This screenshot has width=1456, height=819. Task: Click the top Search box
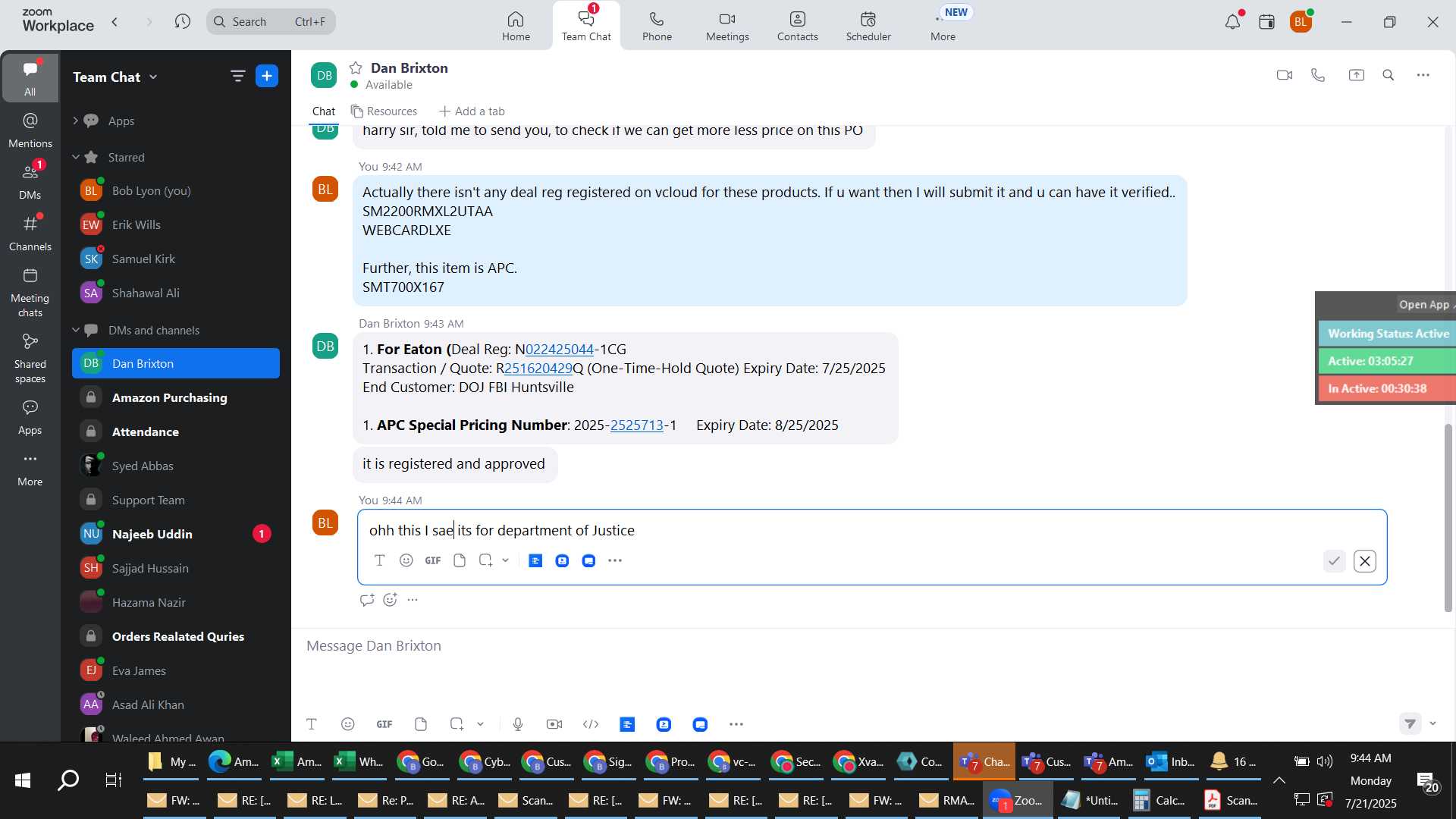[x=271, y=22]
